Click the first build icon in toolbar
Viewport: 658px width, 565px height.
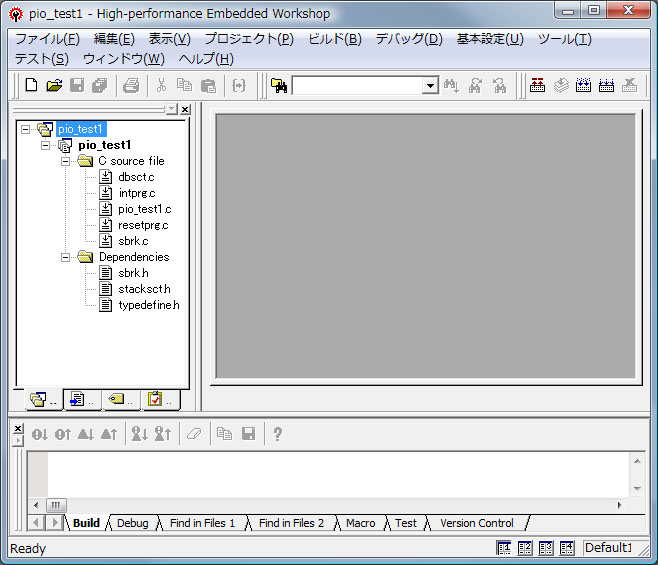[538, 86]
